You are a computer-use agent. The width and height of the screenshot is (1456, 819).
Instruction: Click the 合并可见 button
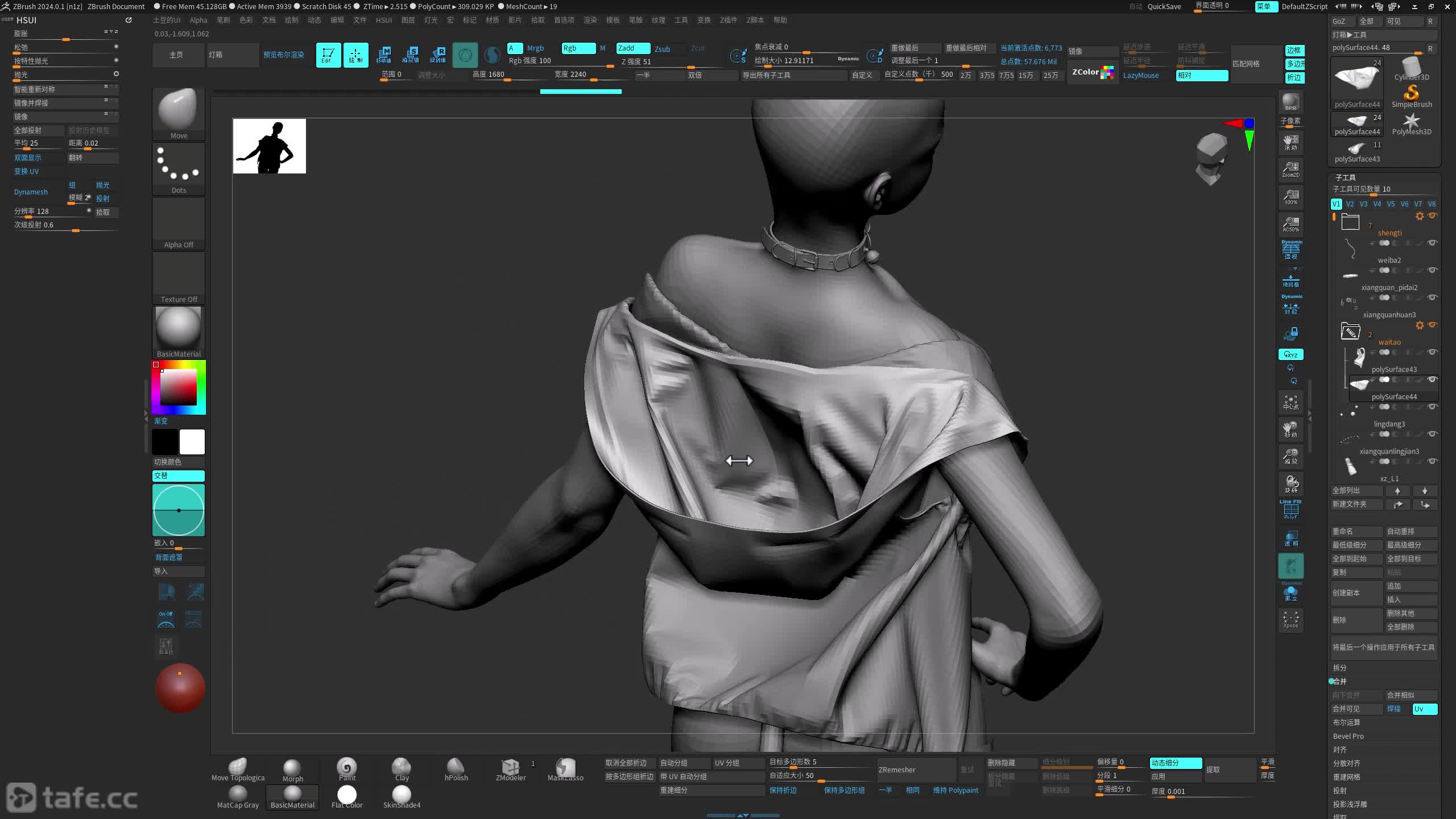point(1357,709)
